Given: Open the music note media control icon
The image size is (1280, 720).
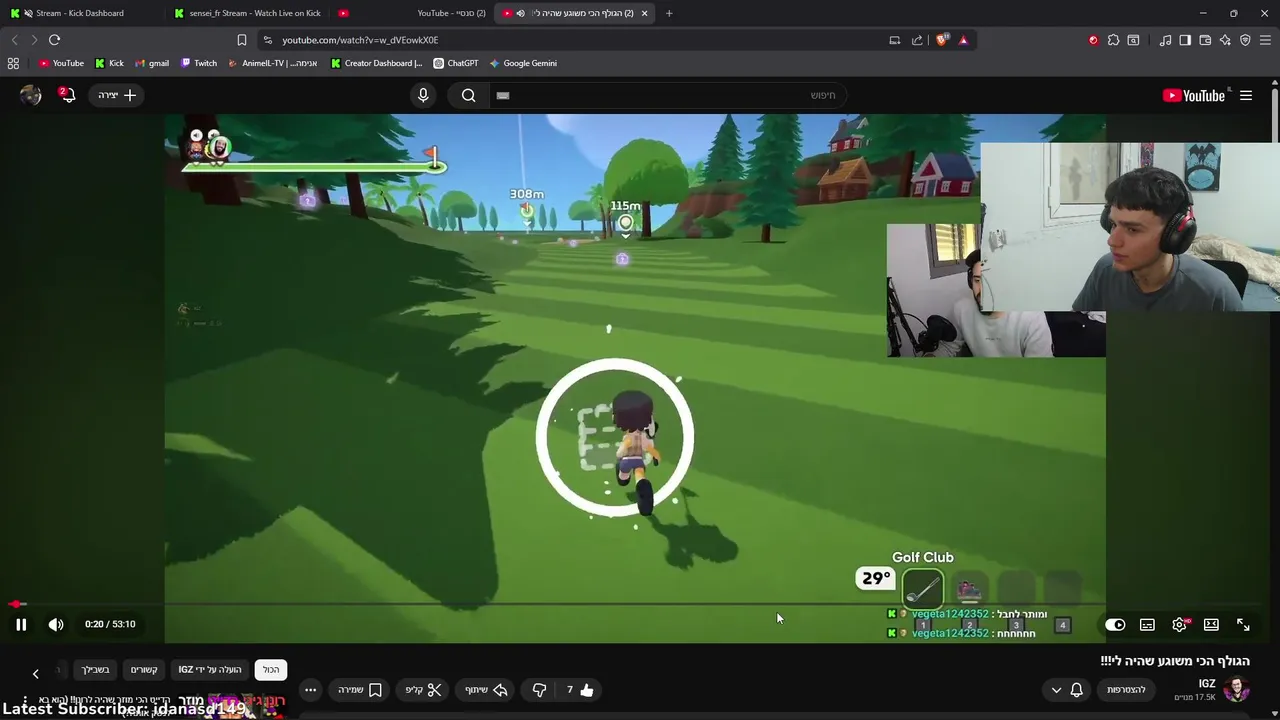Looking at the screenshot, I should click(1165, 40).
